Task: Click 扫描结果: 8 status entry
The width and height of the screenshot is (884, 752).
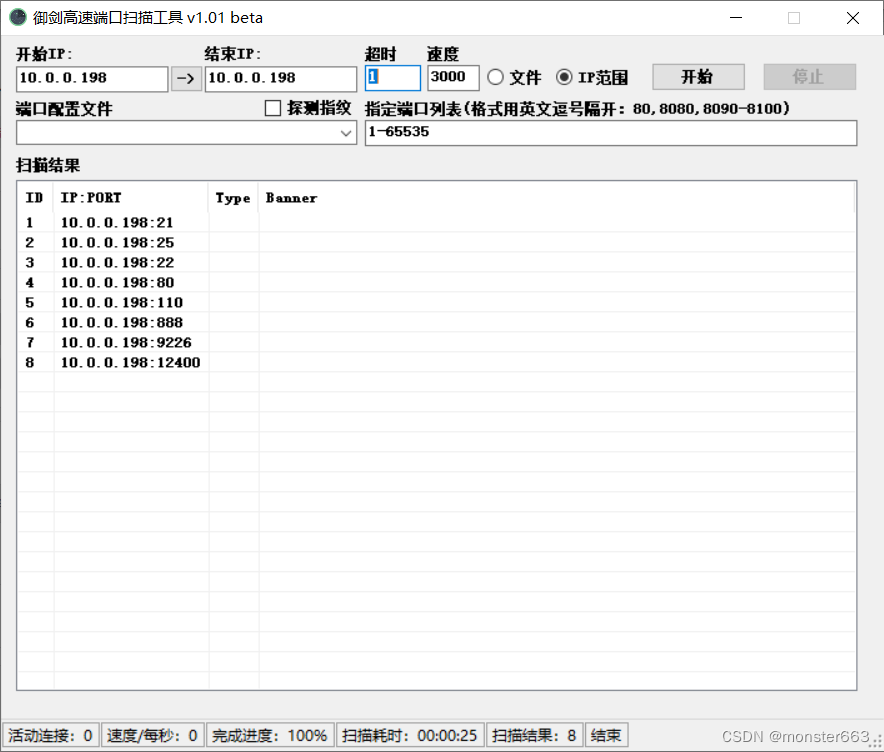Action: (534, 736)
